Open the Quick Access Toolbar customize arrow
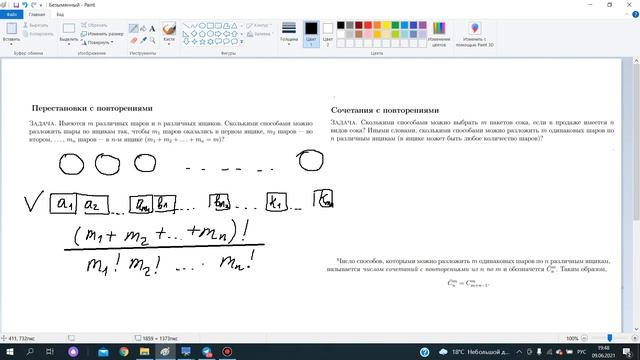The height and width of the screenshot is (360, 640). 41,5
